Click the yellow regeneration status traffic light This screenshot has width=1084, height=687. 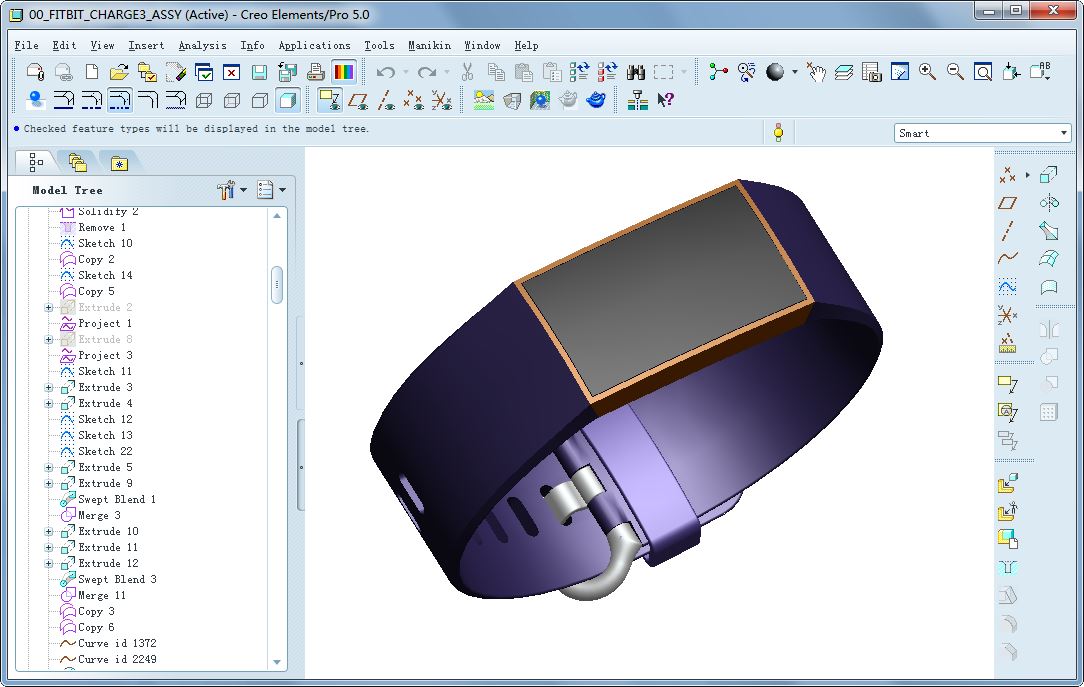pyautogui.click(x=778, y=133)
